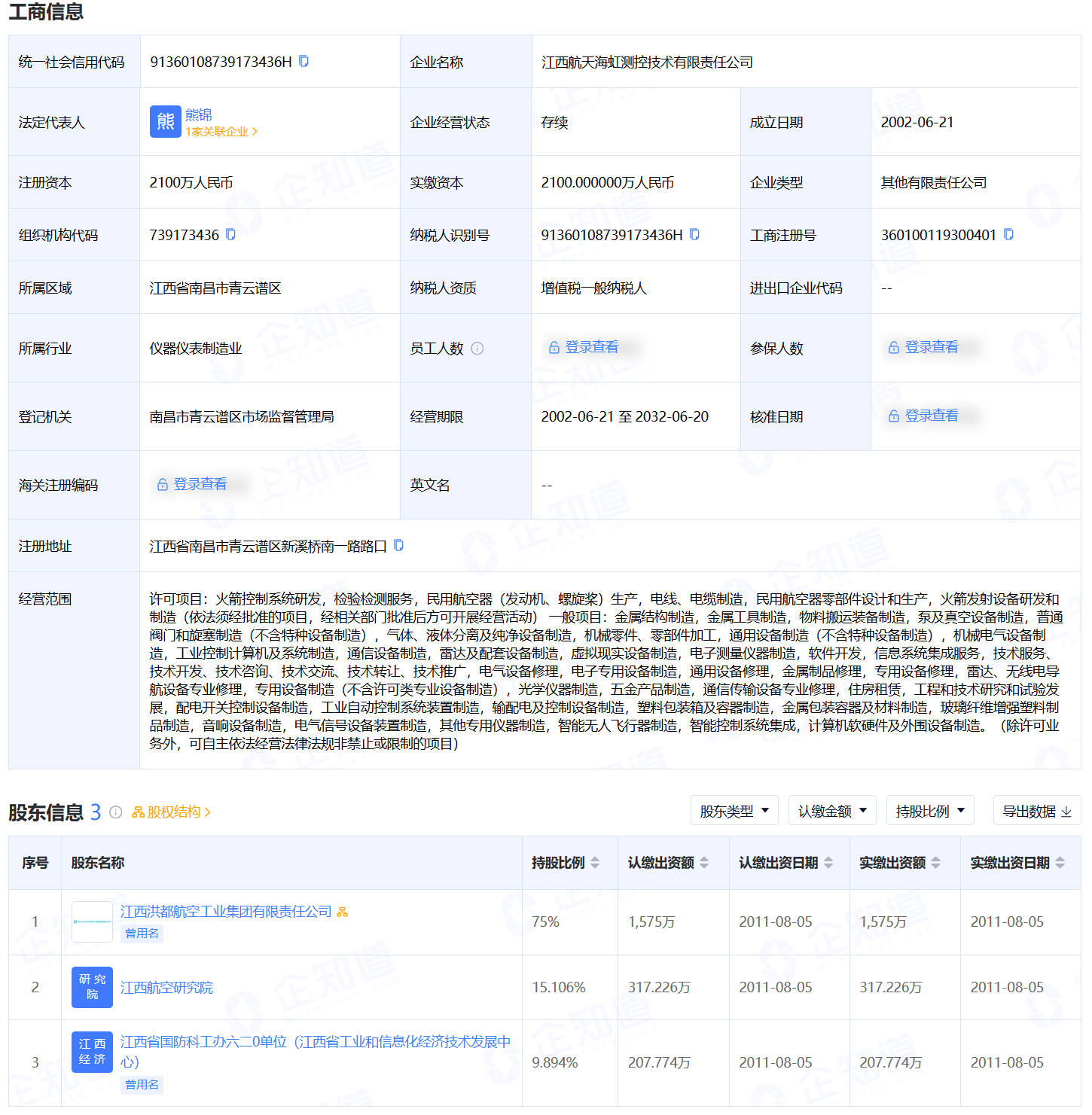Viewport: 1092px width, 1115px height.
Task: Click equity icon beside 江西洪都航空工业集团有限责任公司
Action: point(343,912)
